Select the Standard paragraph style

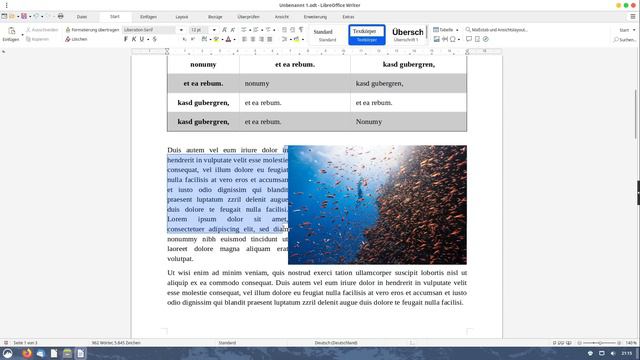(327, 35)
